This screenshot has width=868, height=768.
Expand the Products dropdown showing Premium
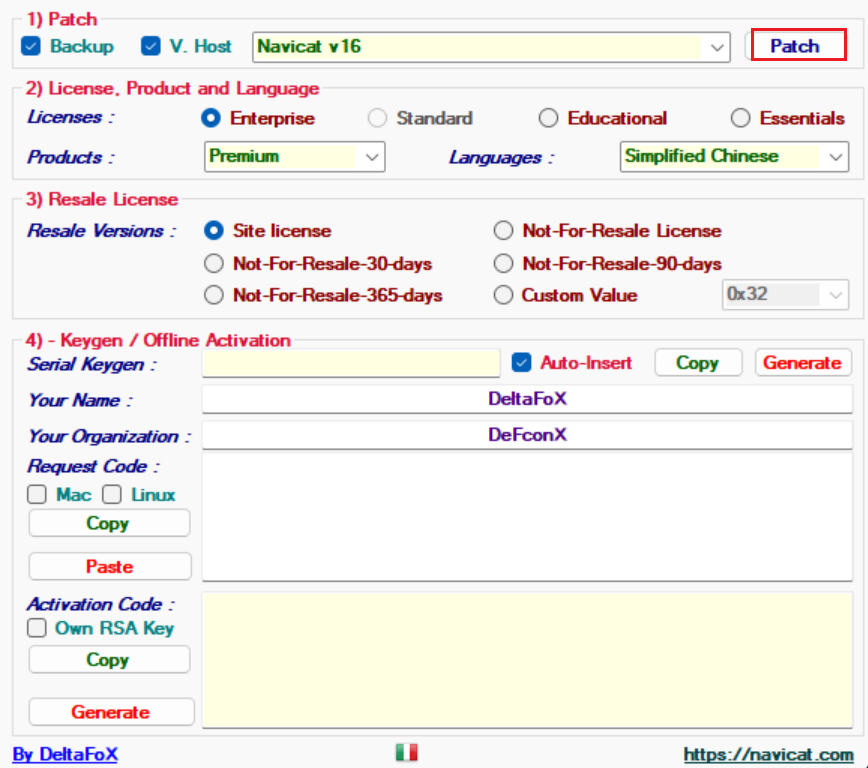[372, 157]
